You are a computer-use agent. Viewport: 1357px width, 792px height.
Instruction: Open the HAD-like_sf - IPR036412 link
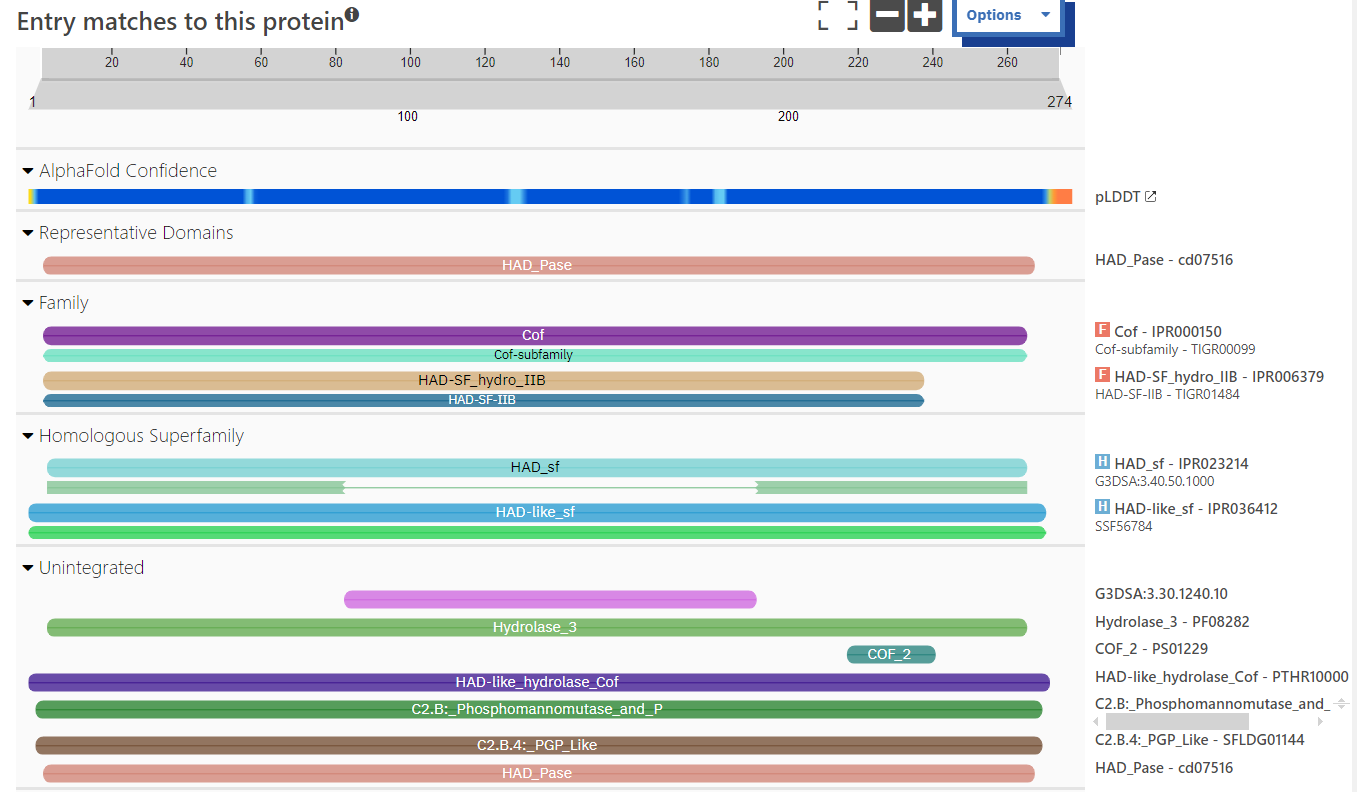[1196, 509]
